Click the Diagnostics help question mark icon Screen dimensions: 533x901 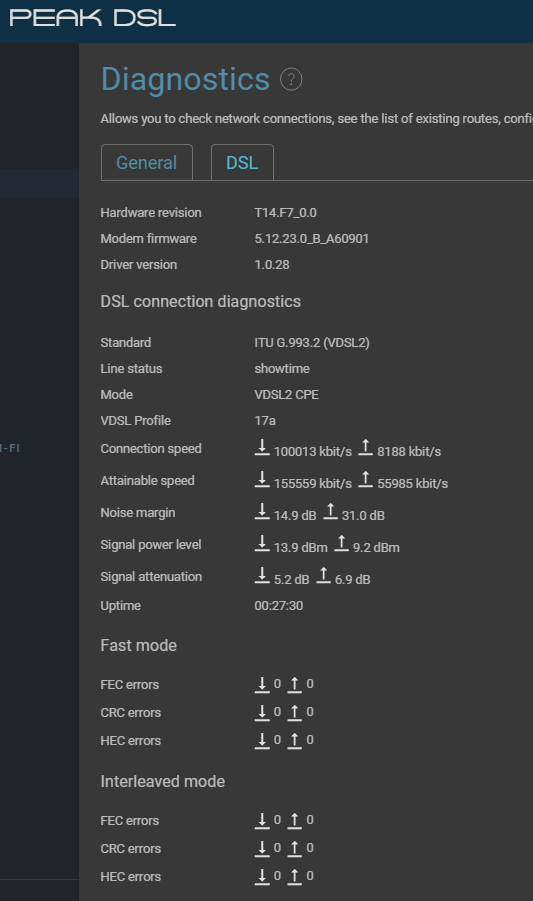click(291, 79)
